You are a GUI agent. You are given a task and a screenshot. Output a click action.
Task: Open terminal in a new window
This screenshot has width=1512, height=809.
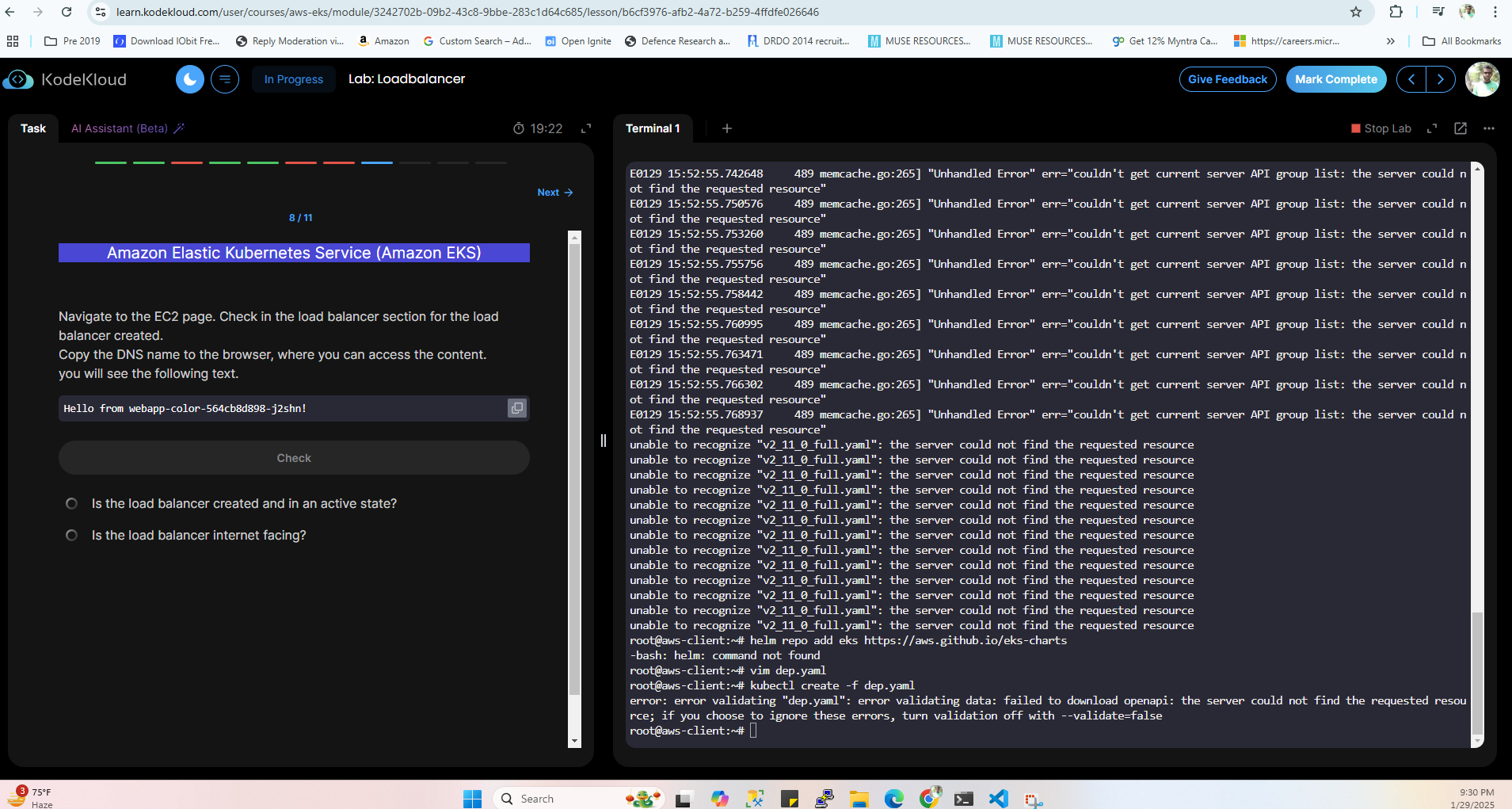click(1461, 128)
